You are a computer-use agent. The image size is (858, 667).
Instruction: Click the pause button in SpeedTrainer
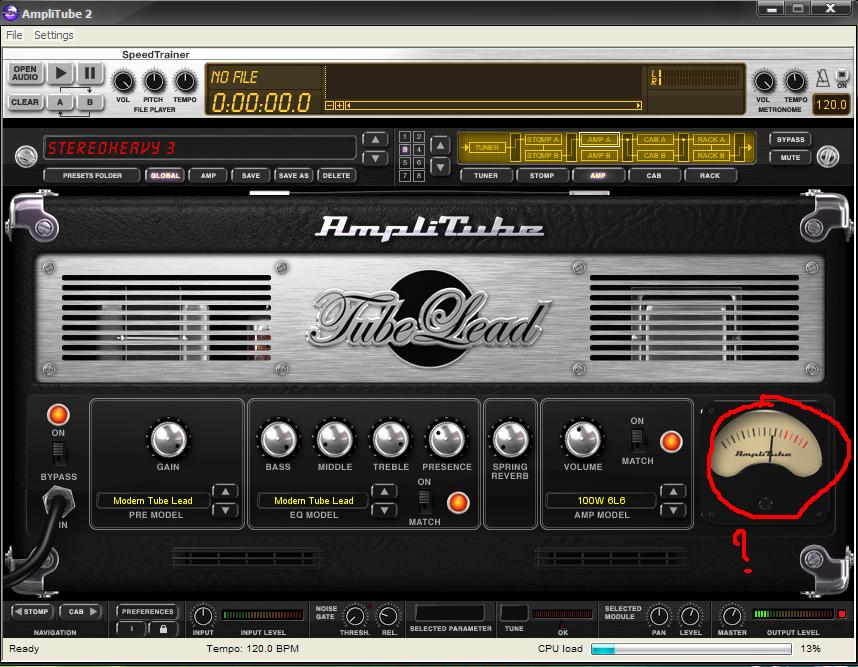[x=90, y=73]
